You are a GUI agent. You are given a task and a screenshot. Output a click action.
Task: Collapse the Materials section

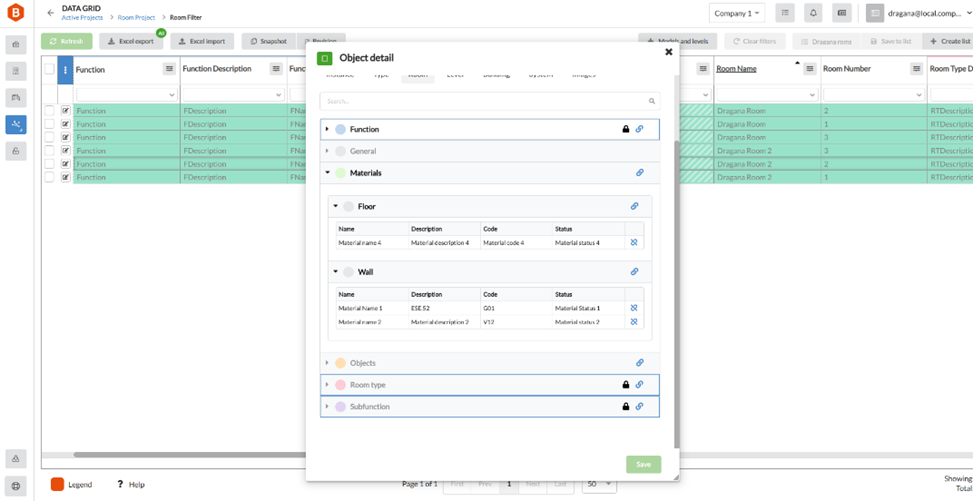point(328,173)
